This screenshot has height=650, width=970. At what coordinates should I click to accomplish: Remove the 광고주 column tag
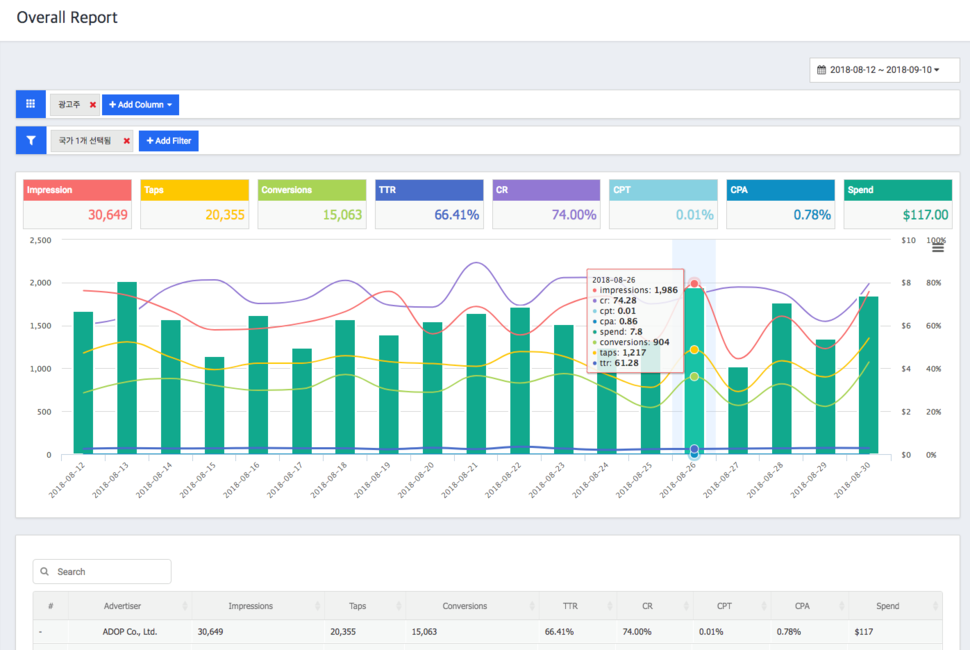(93, 105)
